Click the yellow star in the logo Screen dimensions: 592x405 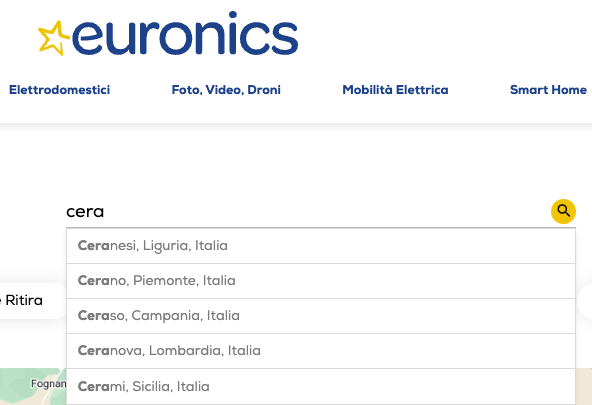click(54, 38)
